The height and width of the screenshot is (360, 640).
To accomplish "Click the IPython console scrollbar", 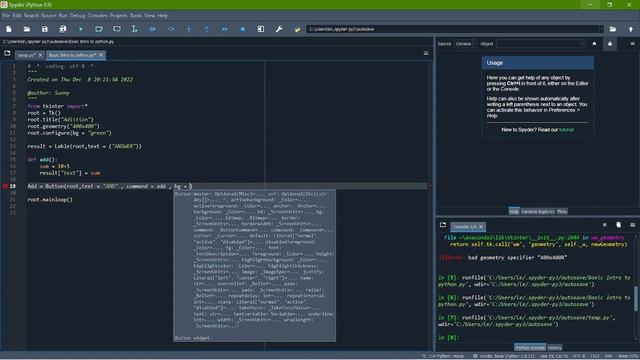I will (635, 298).
